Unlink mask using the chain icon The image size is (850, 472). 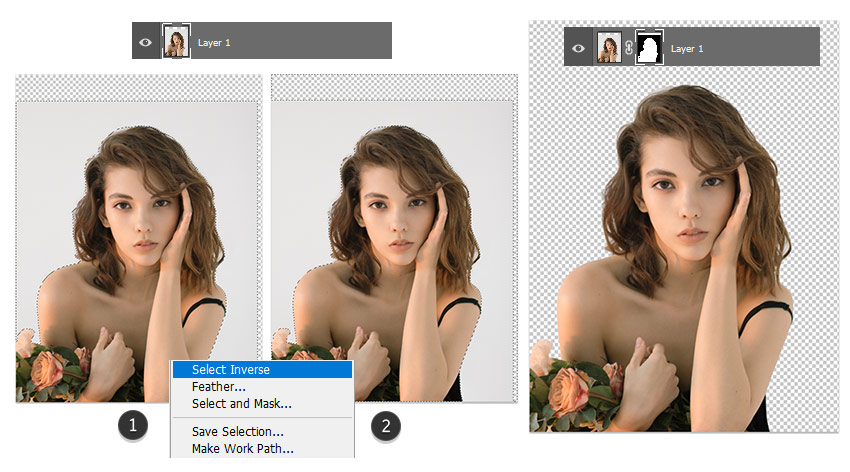coord(628,48)
